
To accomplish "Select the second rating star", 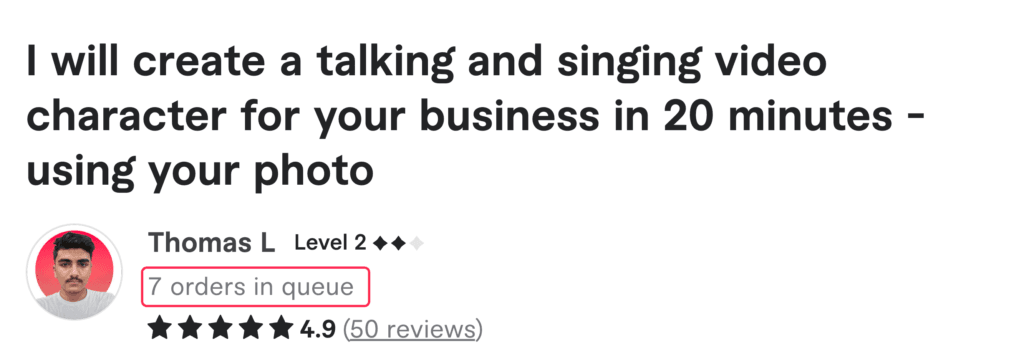I will 190,328.
